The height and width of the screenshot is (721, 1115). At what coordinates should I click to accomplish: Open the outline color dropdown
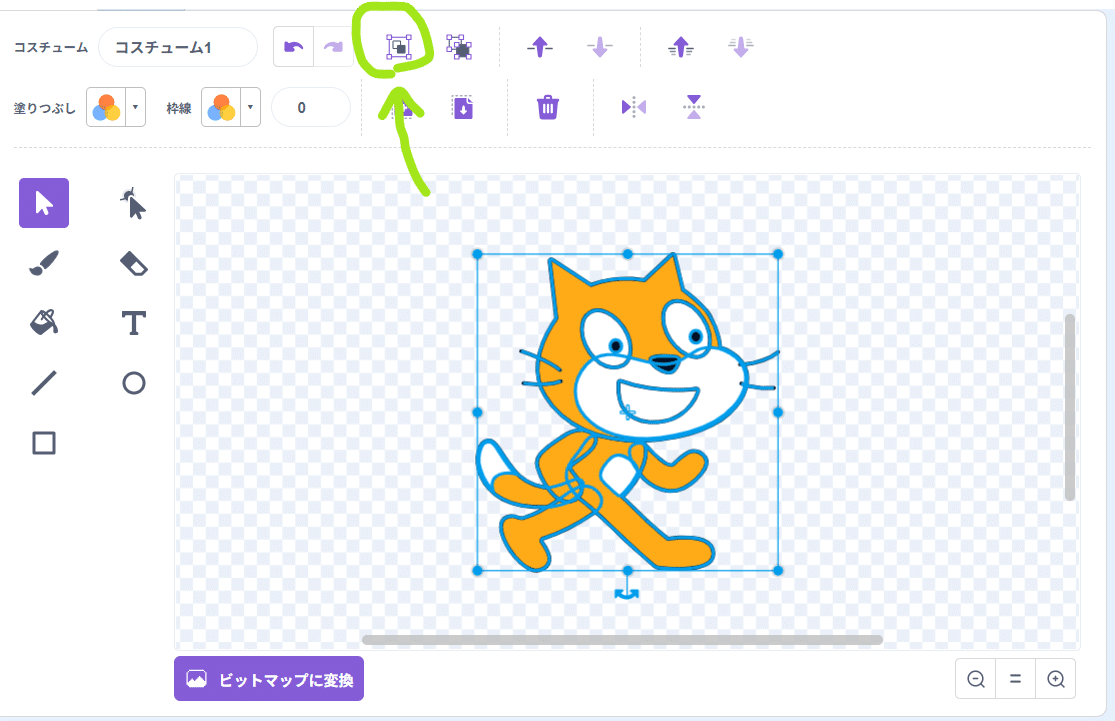coord(249,106)
